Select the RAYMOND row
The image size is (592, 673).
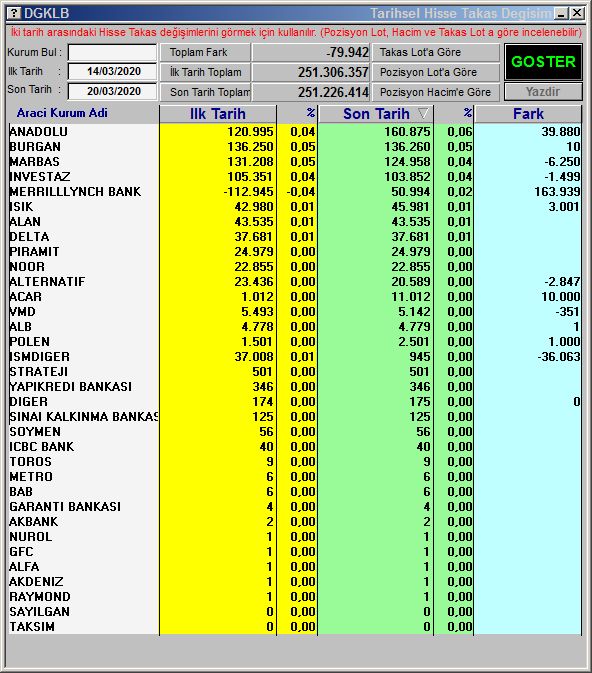pos(295,597)
